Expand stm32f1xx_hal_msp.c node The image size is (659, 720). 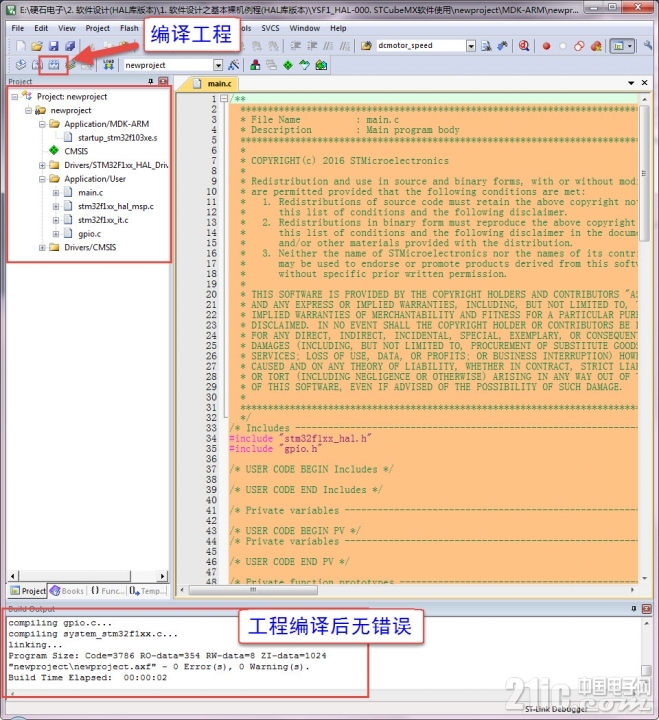(56, 207)
